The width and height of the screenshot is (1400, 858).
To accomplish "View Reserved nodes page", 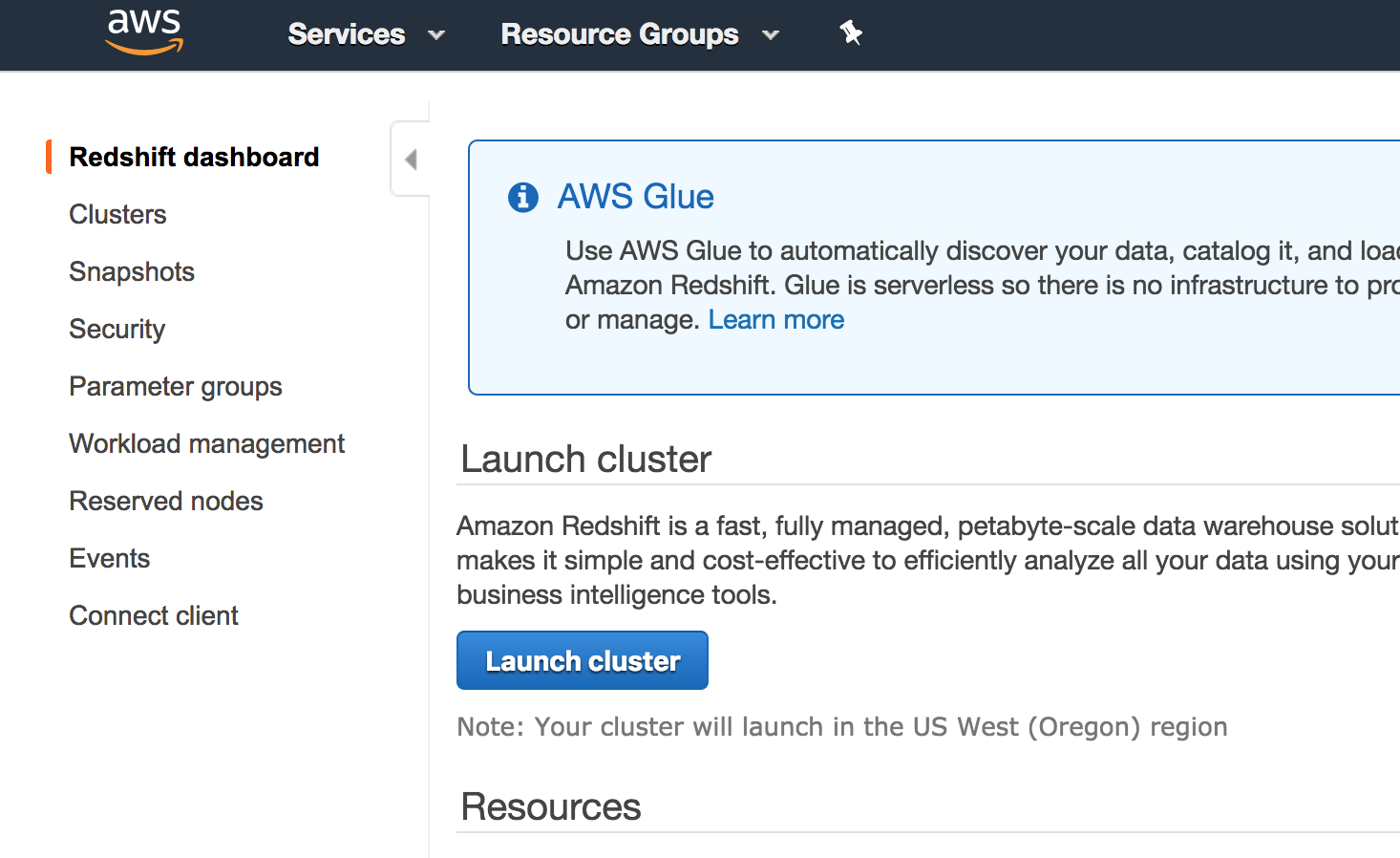I will (x=165, y=501).
